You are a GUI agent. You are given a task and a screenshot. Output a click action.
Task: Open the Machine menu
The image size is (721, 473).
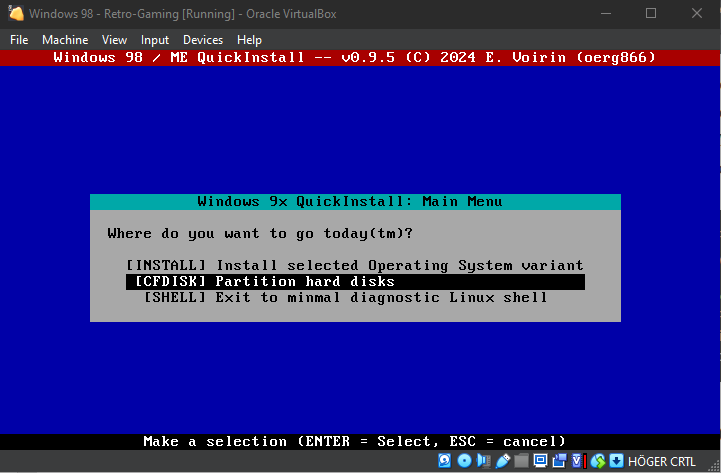pyautogui.click(x=65, y=40)
